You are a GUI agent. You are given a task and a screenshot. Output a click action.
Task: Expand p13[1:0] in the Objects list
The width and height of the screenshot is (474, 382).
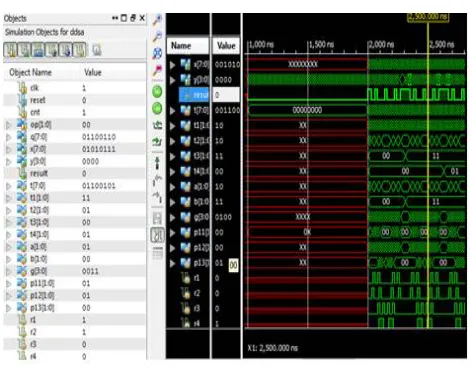(x=8, y=308)
